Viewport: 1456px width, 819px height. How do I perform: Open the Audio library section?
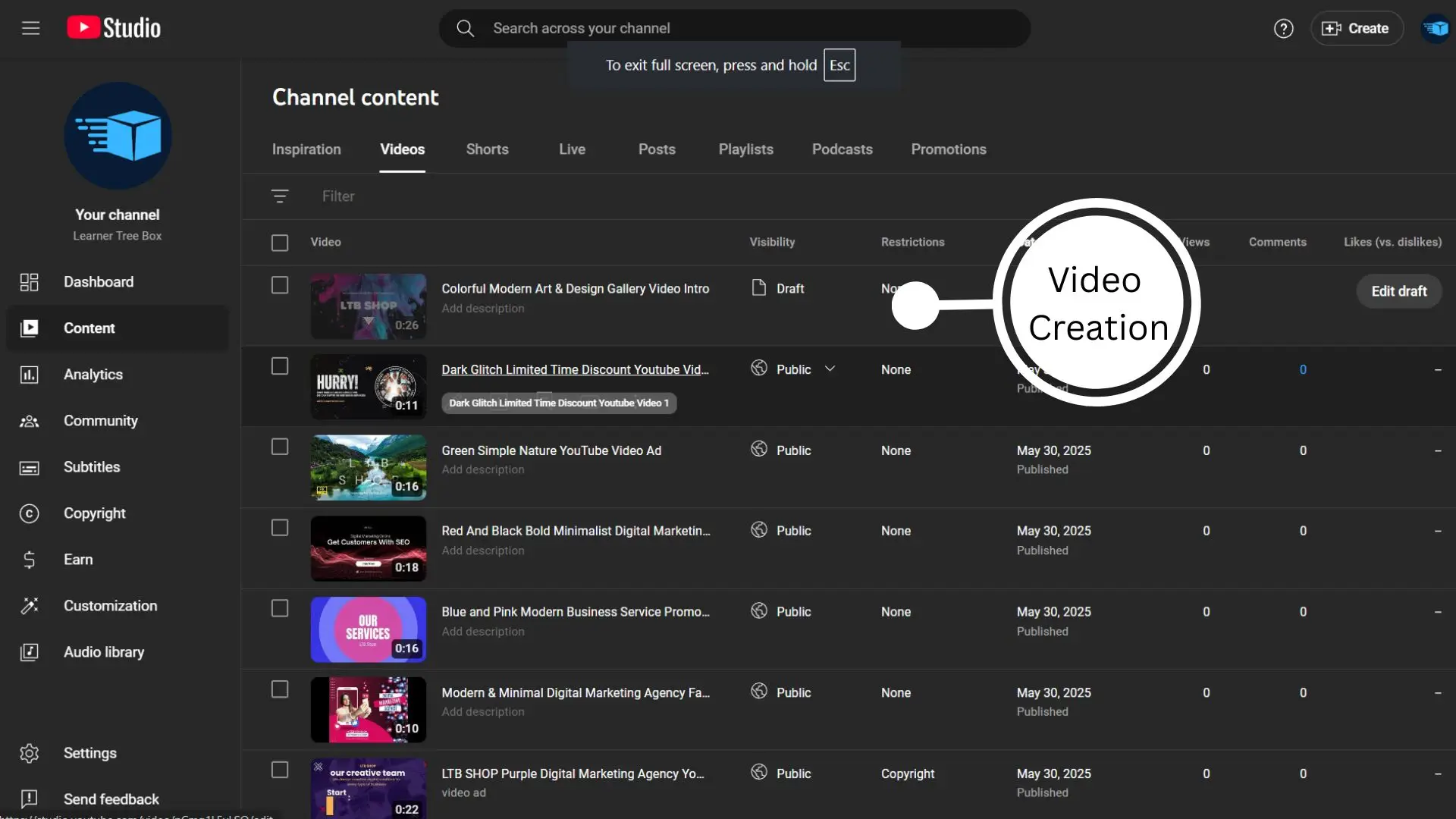(x=103, y=652)
